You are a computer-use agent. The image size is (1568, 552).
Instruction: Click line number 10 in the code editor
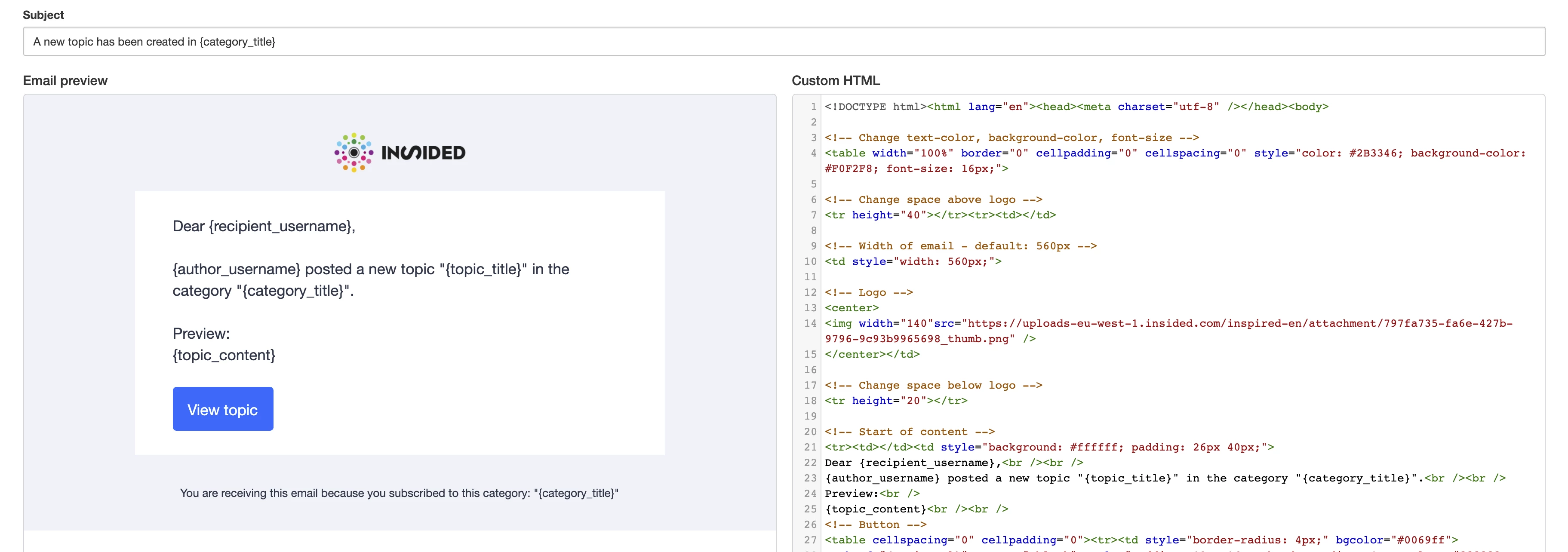point(810,261)
